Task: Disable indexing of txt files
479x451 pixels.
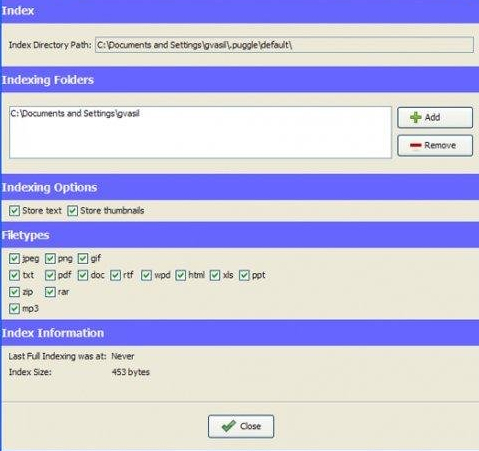Action: tap(14, 275)
